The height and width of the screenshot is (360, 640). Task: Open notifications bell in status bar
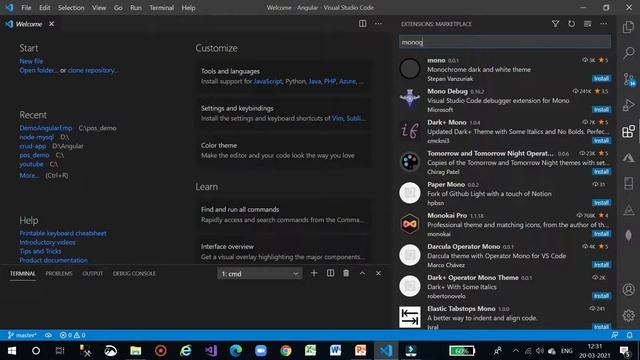(x=630, y=335)
